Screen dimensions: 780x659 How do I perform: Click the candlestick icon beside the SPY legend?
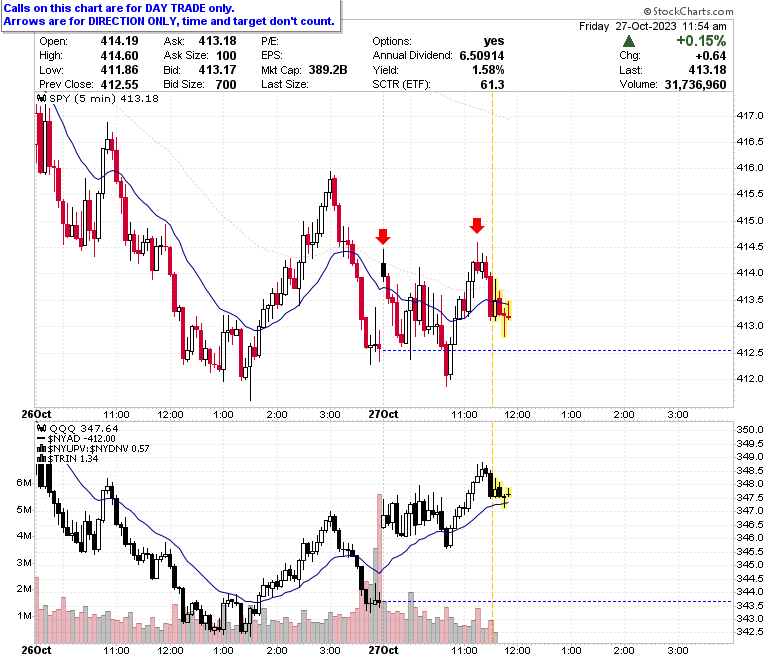[42, 98]
